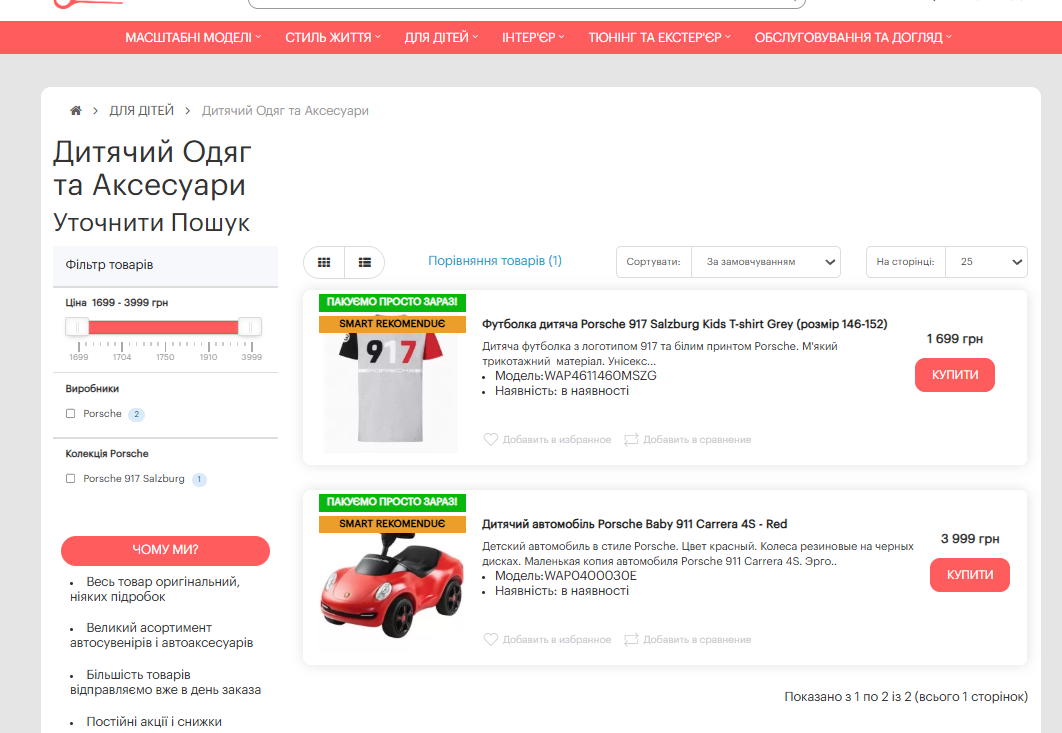Click compare icon for Porsche 917 T-shirt
This screenshot has height=733, width=1062.
pos(631,439)
